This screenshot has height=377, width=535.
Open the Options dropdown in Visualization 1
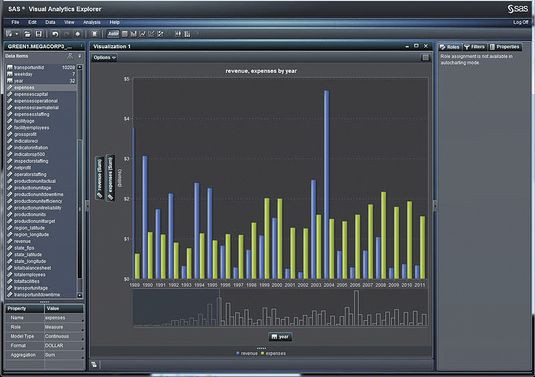104,58
